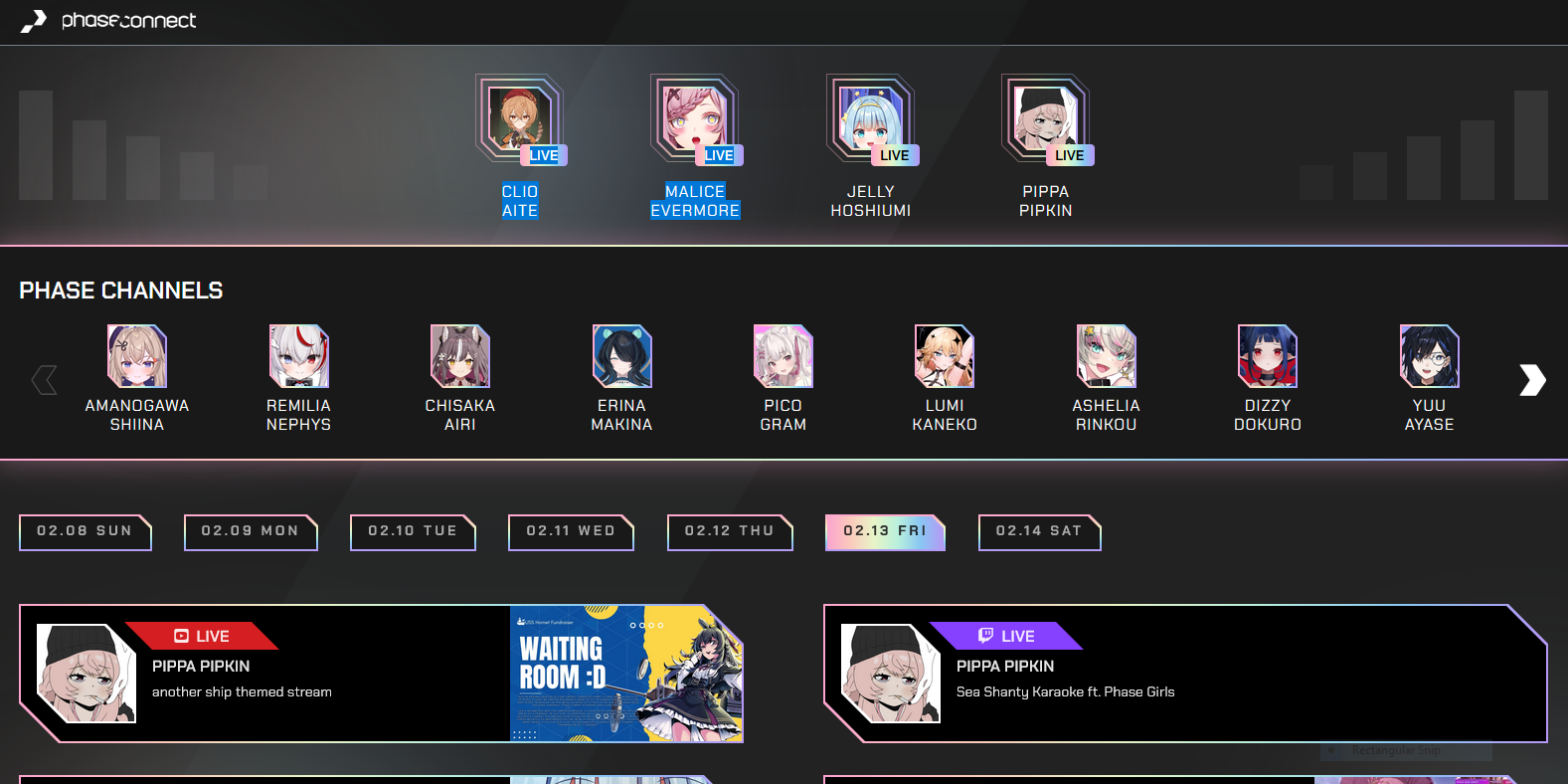Viewport: 1568px width, 784px height.
Task: Switch to the 02.08 SUN schedule tab
Action: click(86, 532)
